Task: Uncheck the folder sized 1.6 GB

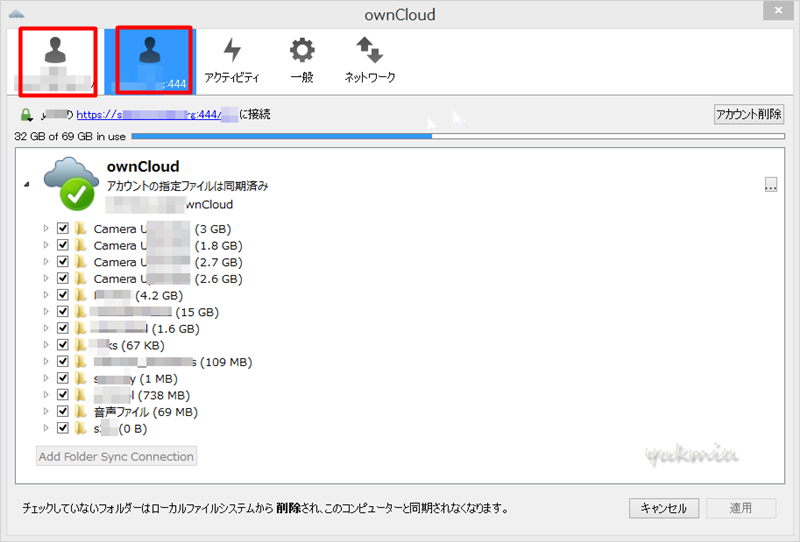Action: 63,328
